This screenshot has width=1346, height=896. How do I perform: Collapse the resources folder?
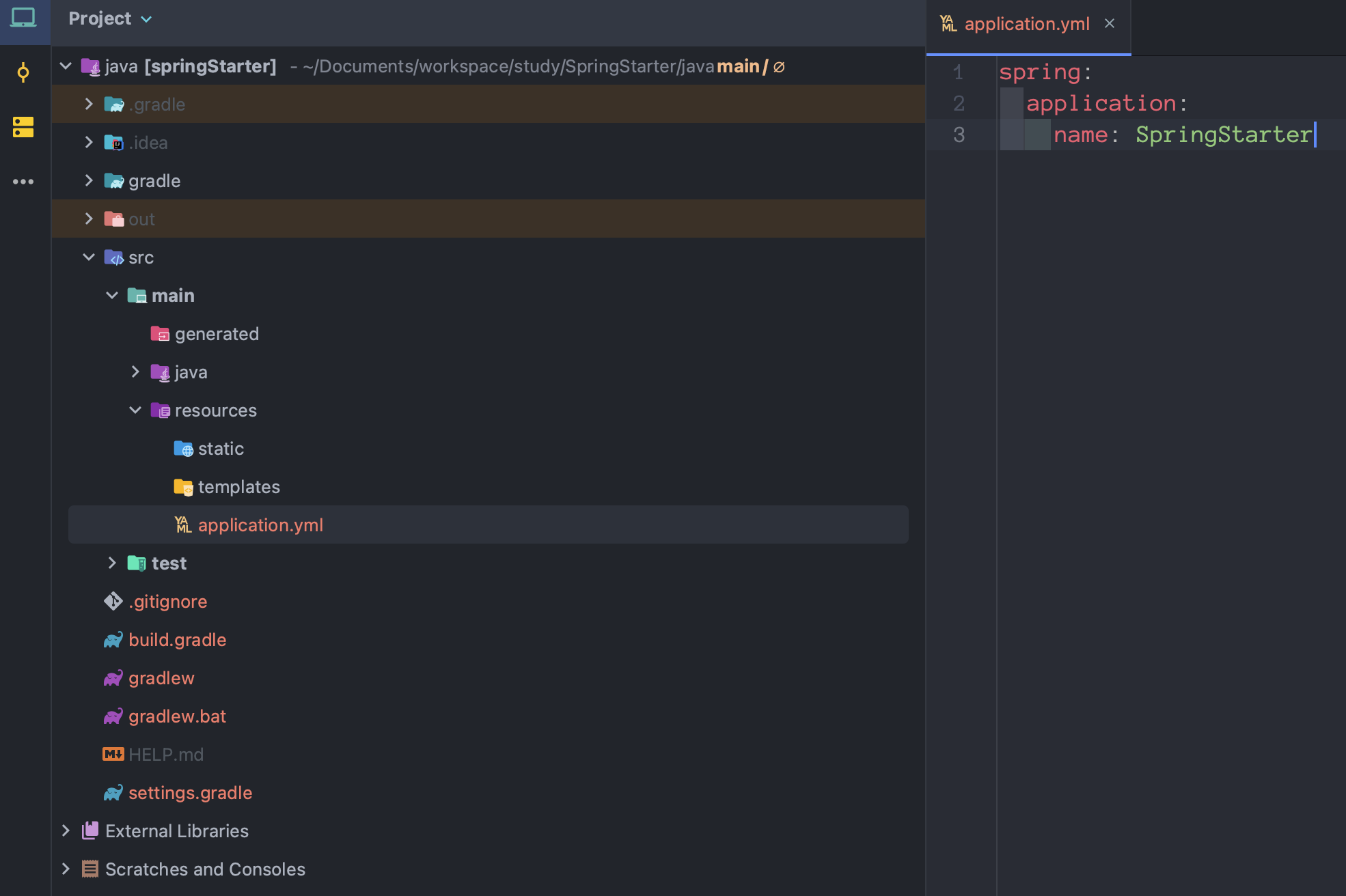[135, 410]
